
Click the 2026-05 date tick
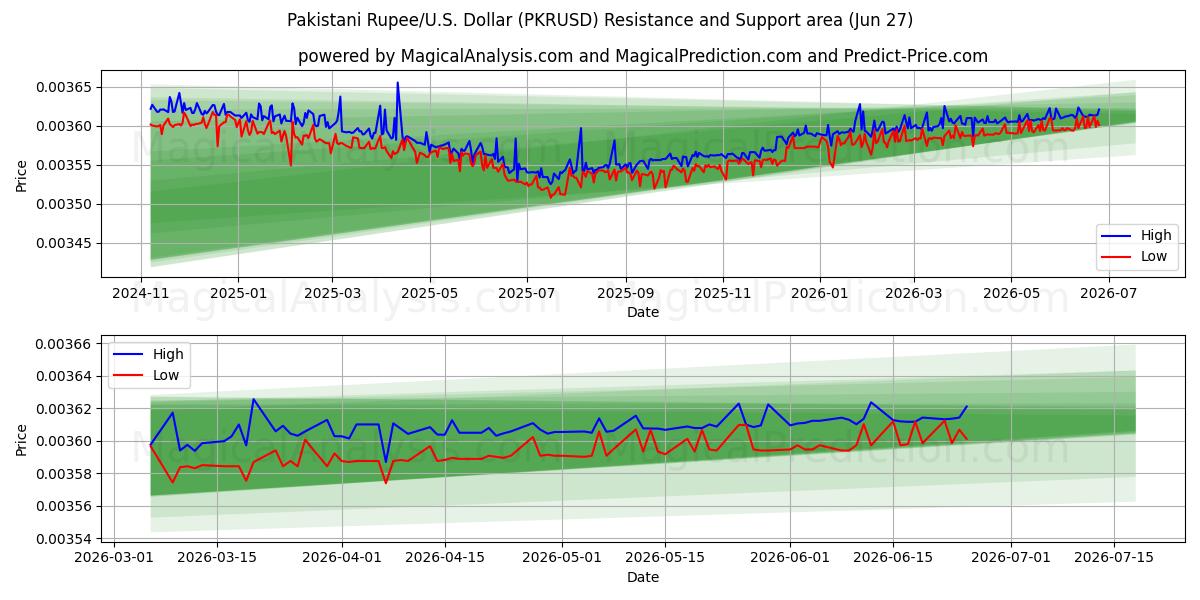pos(1011,293)
